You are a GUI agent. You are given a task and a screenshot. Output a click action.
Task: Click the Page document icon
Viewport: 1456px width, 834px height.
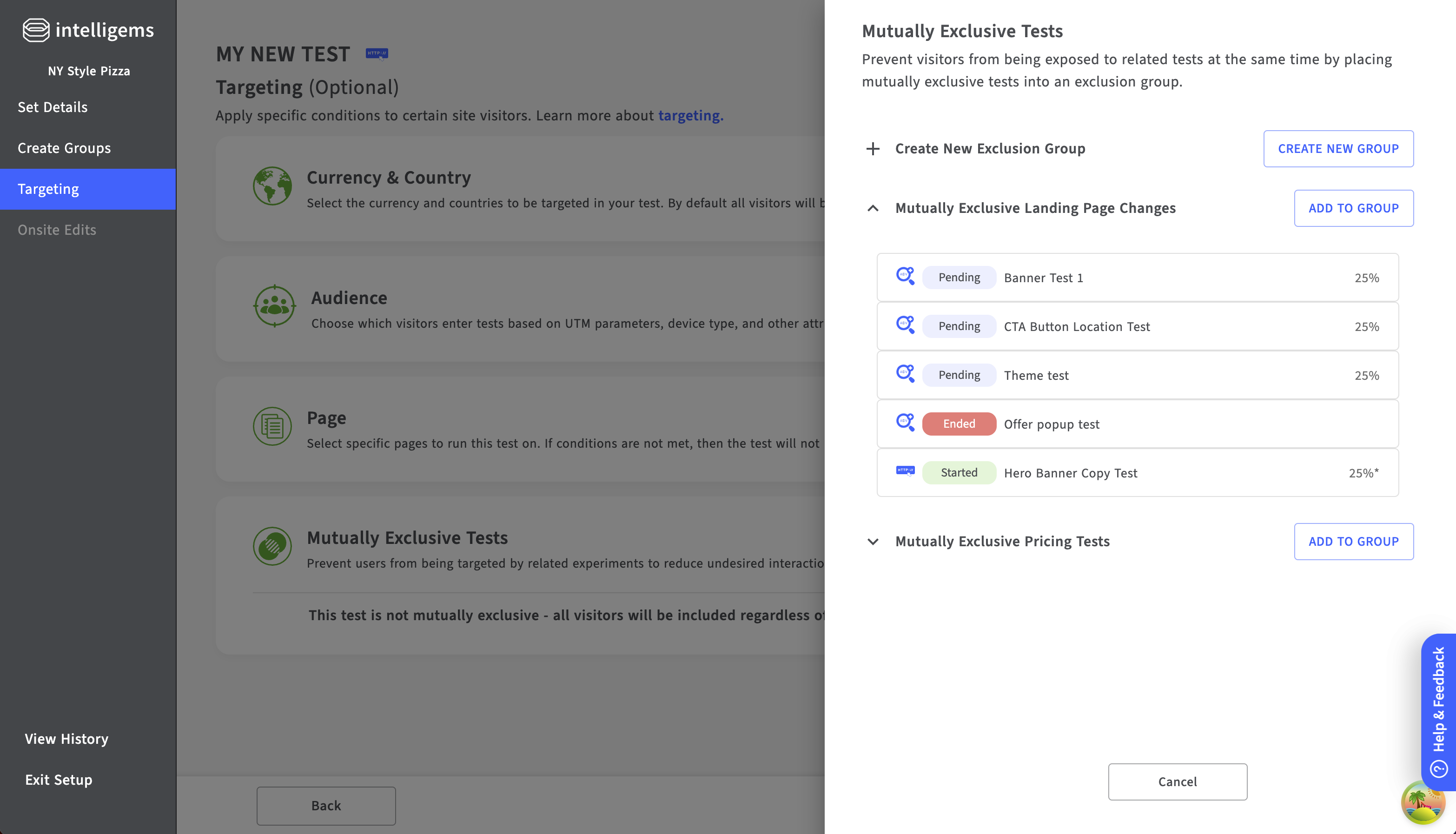(272, 426)
